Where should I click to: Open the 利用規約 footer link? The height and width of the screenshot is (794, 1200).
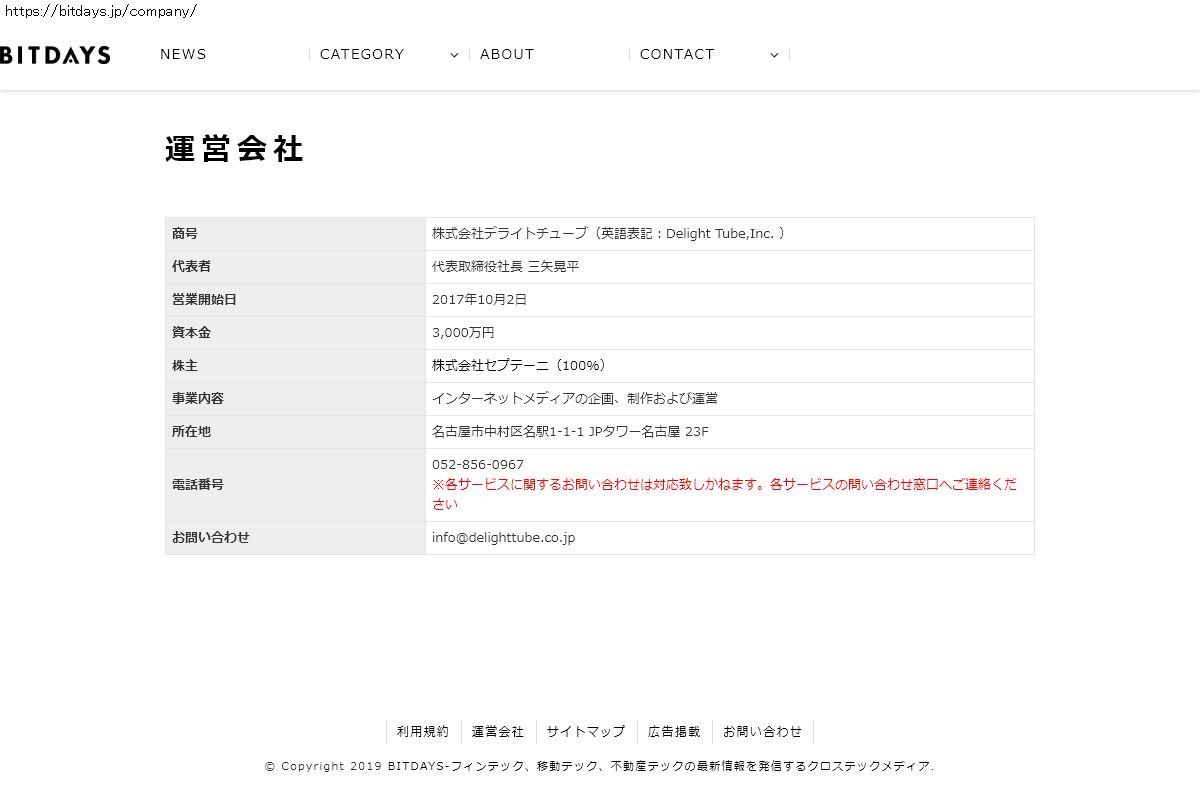click(423, 732)
